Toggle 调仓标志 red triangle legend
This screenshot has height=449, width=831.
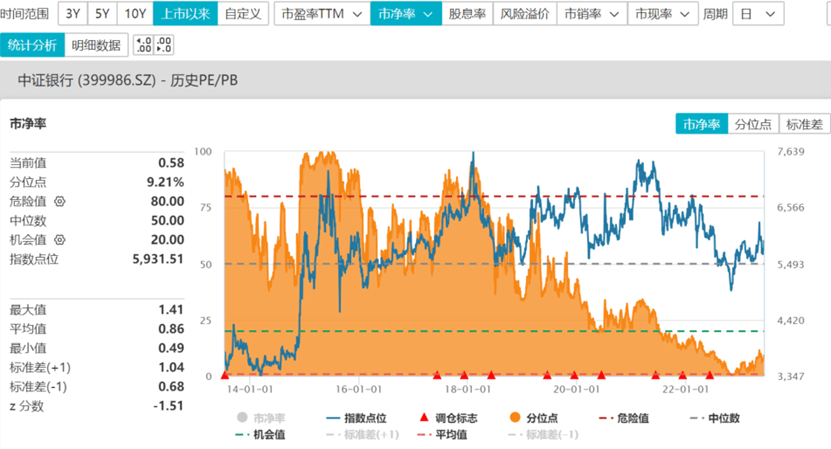(448, 418)
